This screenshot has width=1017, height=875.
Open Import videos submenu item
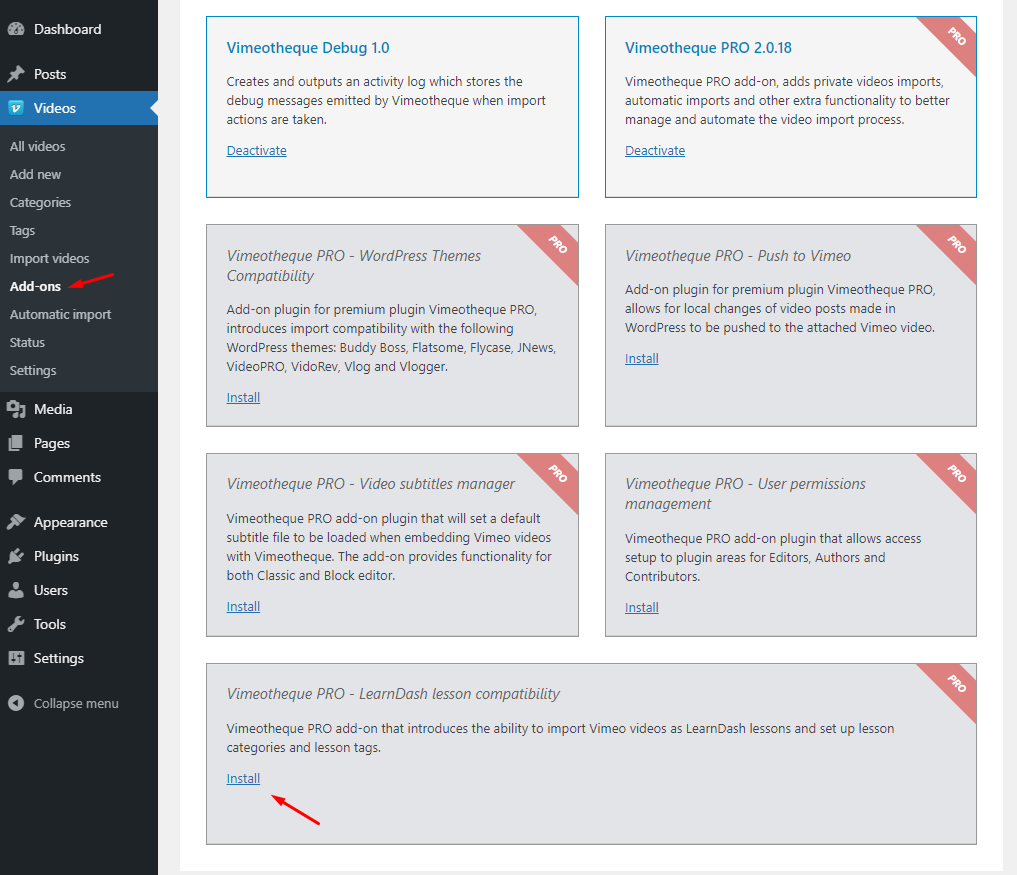coord(49,258)
